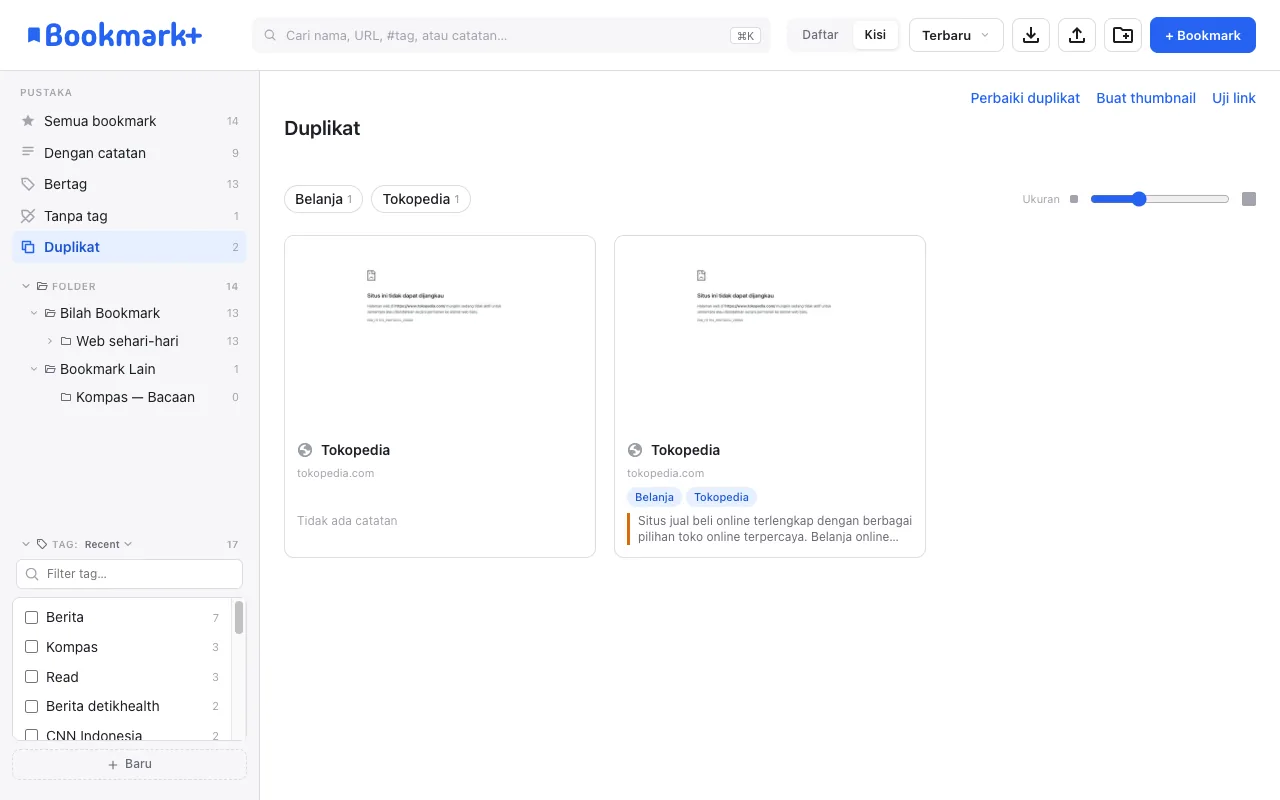Tick the Read tag checkbox

[x=31, y=677]
